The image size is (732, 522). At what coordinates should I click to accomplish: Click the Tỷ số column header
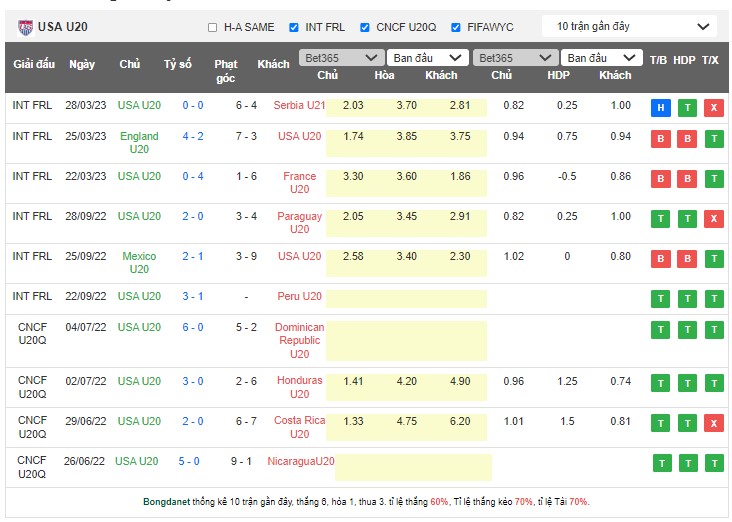click(x=178, y=64)
